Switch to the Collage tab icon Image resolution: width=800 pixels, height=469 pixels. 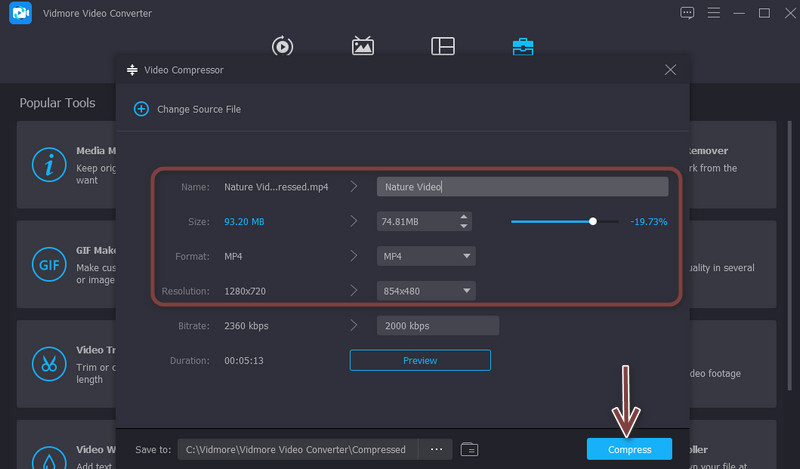pos(443,46)
